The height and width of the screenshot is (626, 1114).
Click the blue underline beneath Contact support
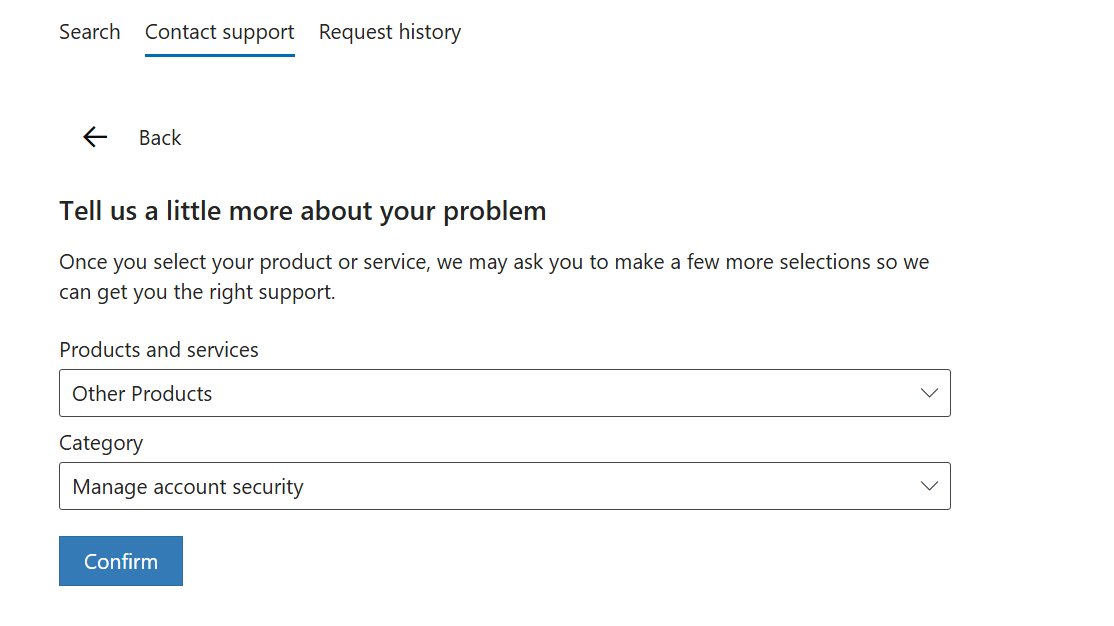pyautogui.click(x=219, y=55)
